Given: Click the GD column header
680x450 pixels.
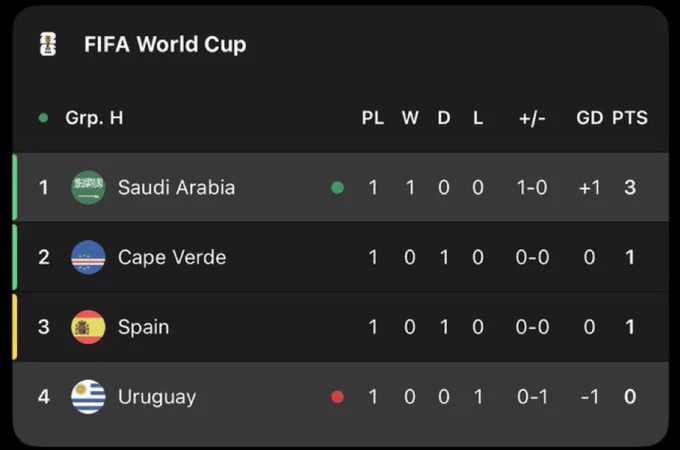Looking at the screenshot, I should 589,118.
